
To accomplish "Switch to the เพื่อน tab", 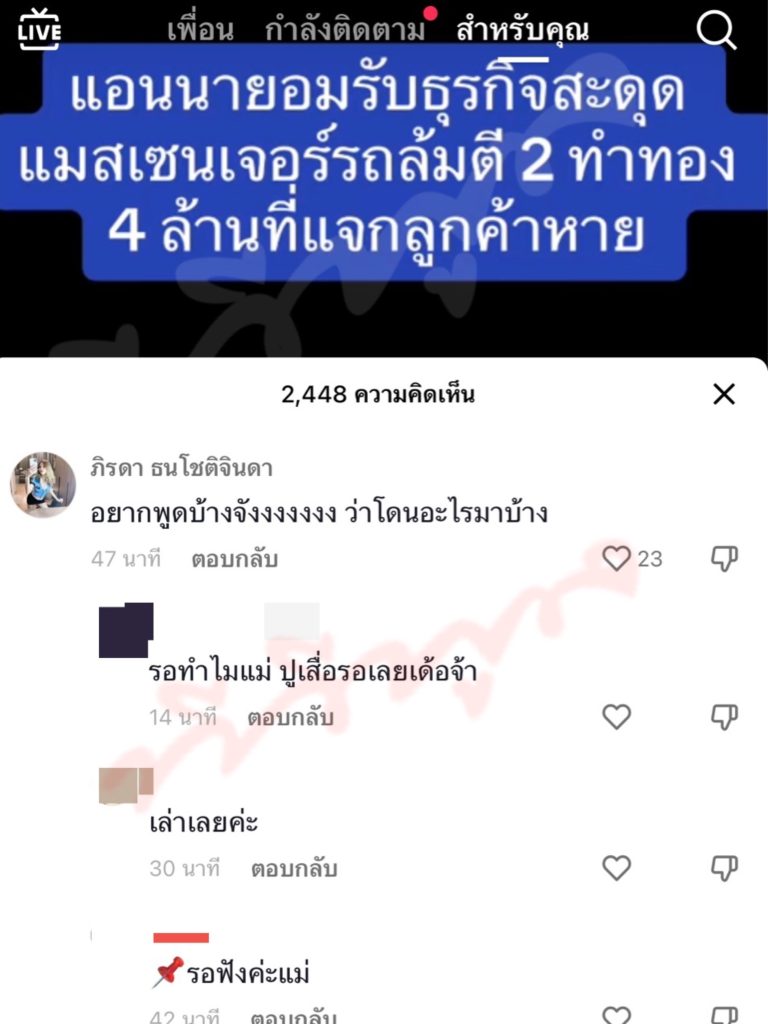I will (200, 30).
